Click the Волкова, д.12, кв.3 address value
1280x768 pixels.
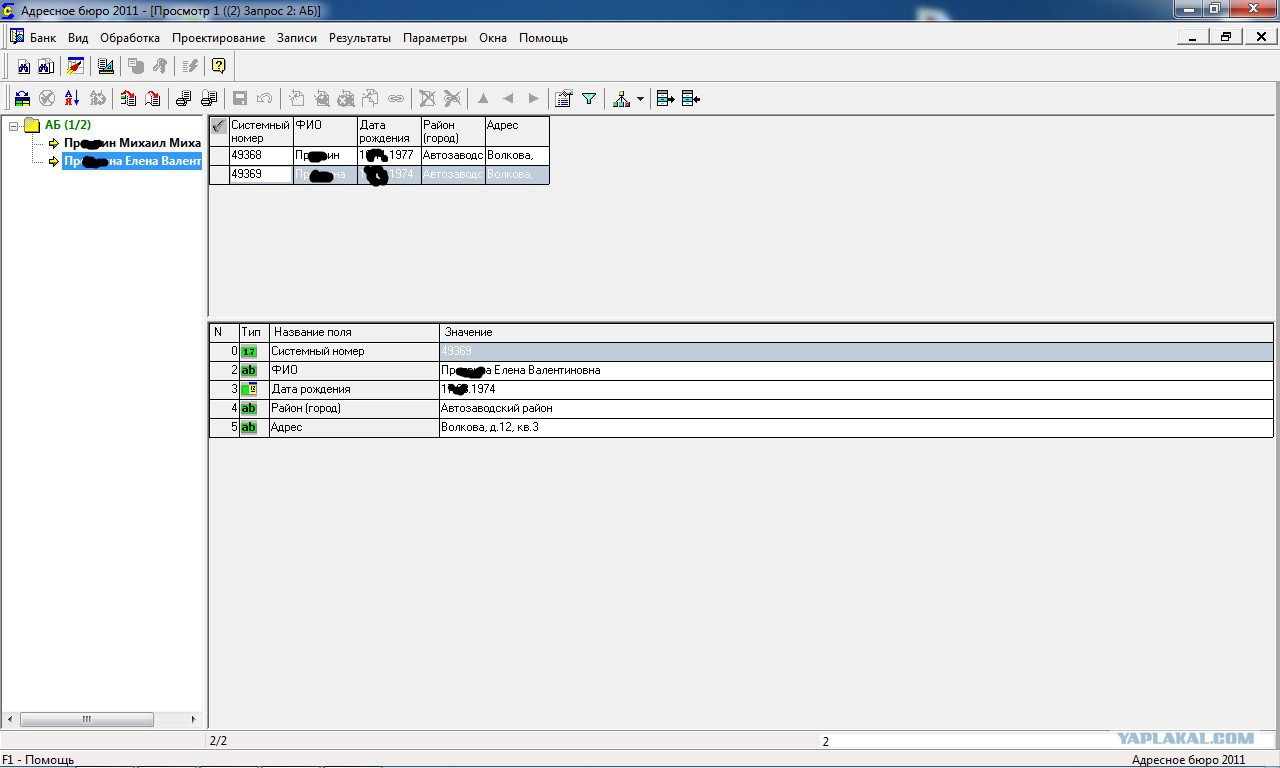(x=856, y=427)
